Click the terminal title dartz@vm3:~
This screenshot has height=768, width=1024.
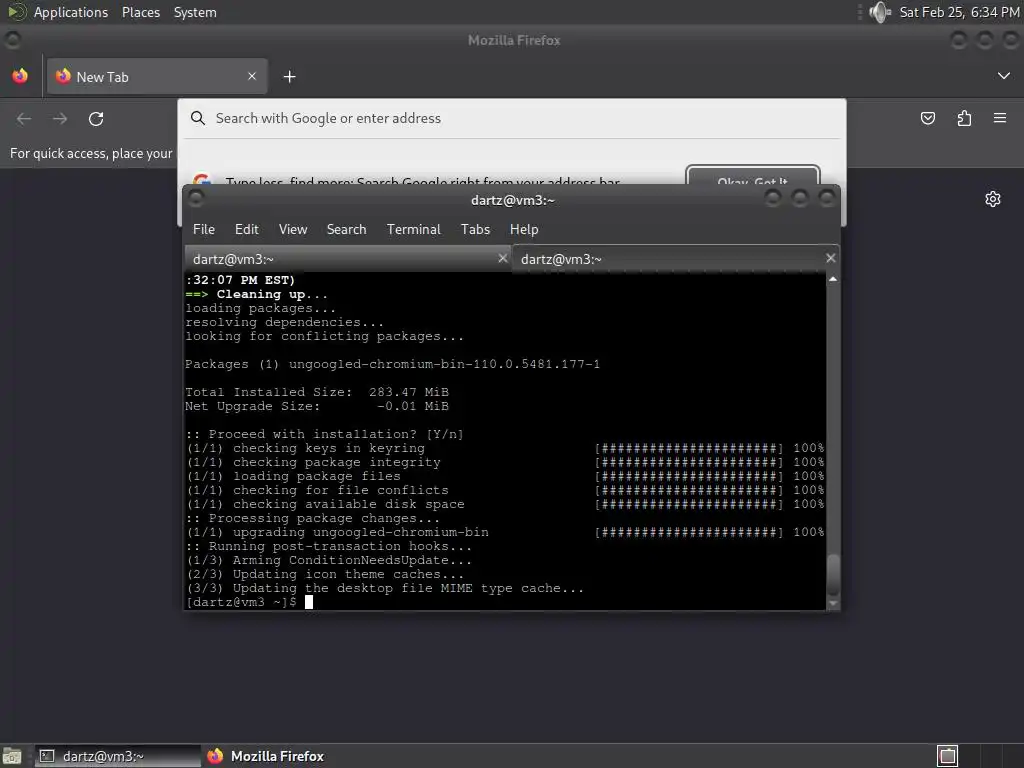[513, 200]
